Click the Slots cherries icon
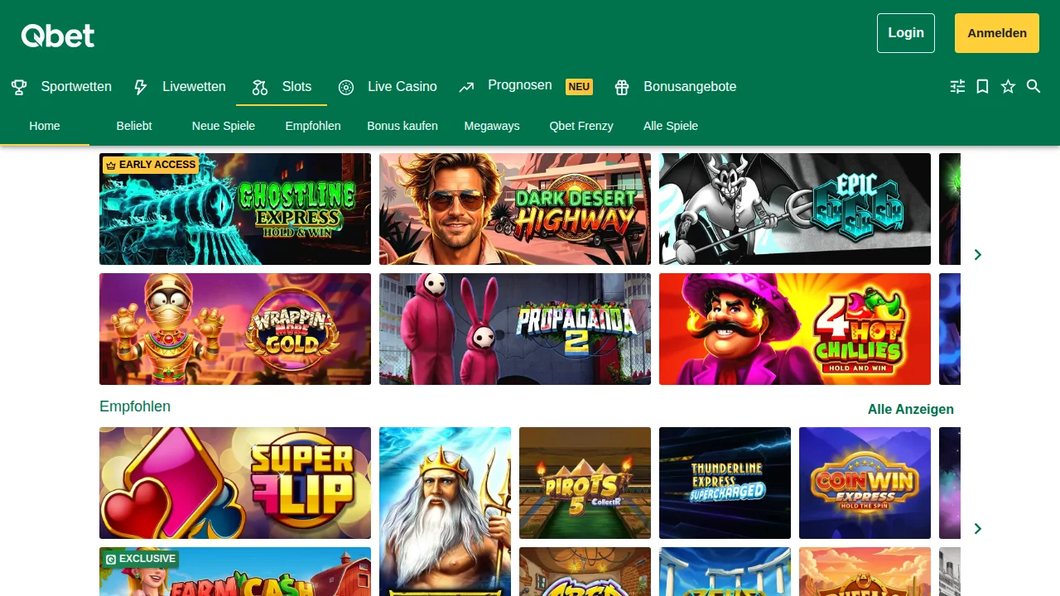The image size is (1060, 596). click(x=260, y=87)
